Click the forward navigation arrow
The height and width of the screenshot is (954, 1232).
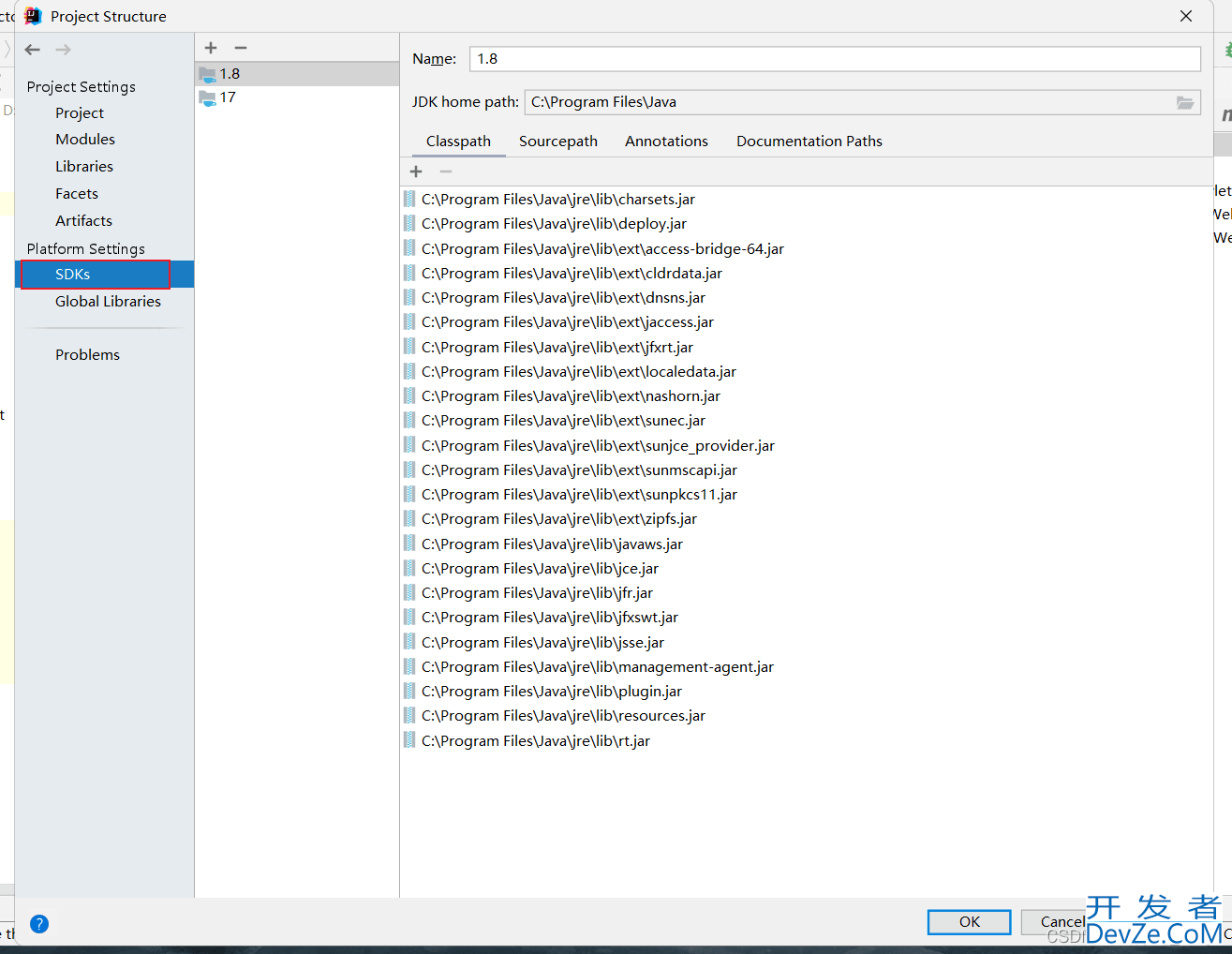[x=63, y=50]
